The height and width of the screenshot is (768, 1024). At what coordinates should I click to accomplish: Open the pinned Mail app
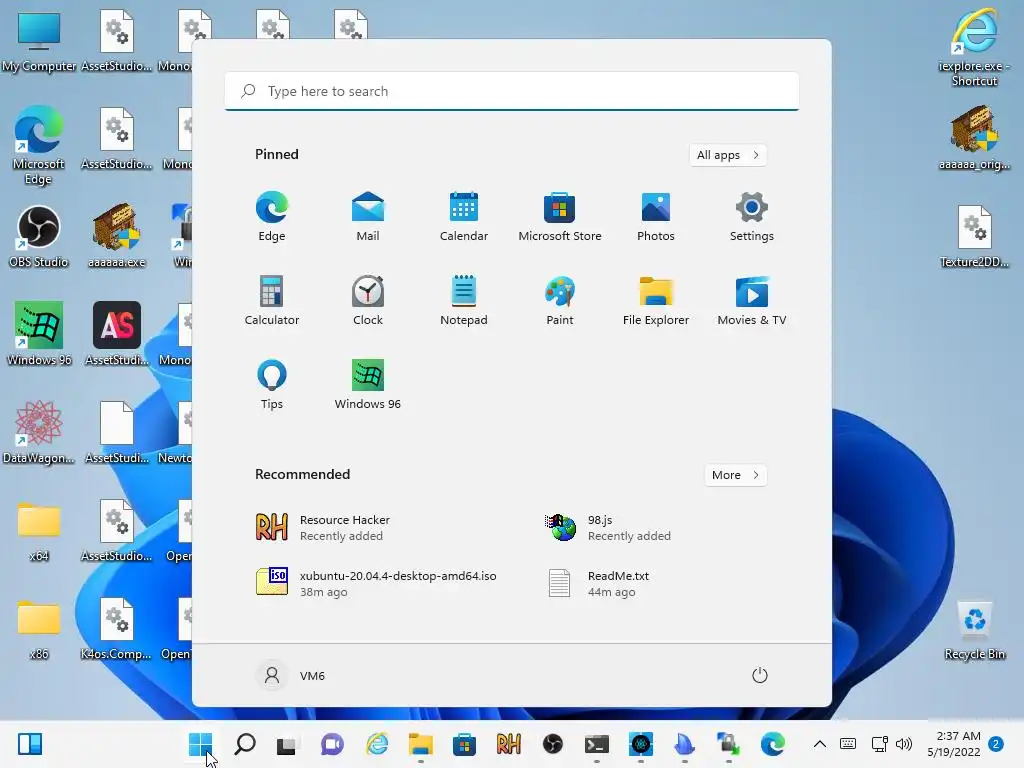click(368, 216)
